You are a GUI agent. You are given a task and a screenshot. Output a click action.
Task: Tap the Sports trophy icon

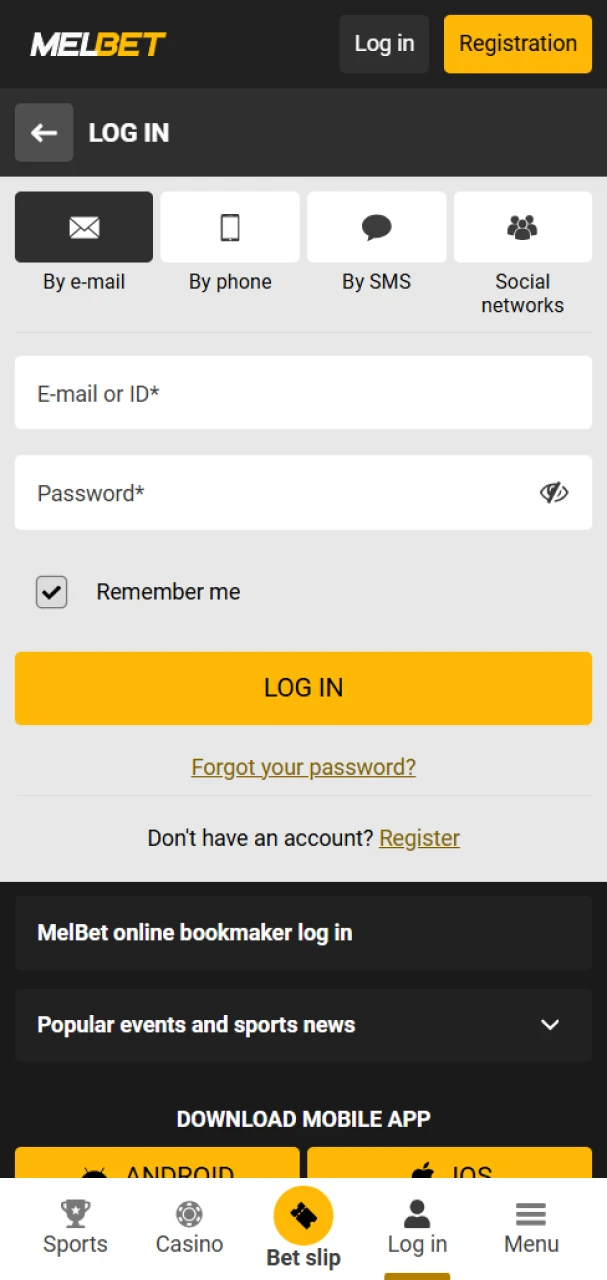(x=74, y=1214)
